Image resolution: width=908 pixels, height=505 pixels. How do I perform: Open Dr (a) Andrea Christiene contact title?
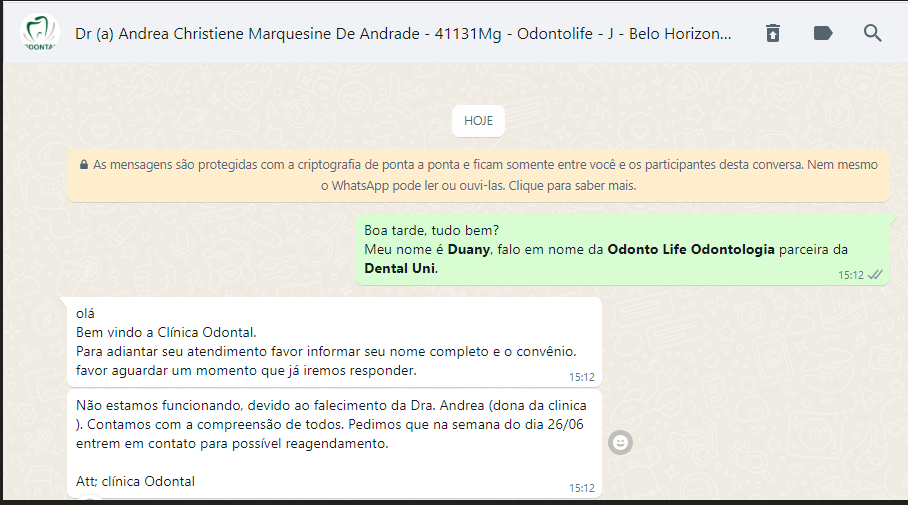(403, 34)
